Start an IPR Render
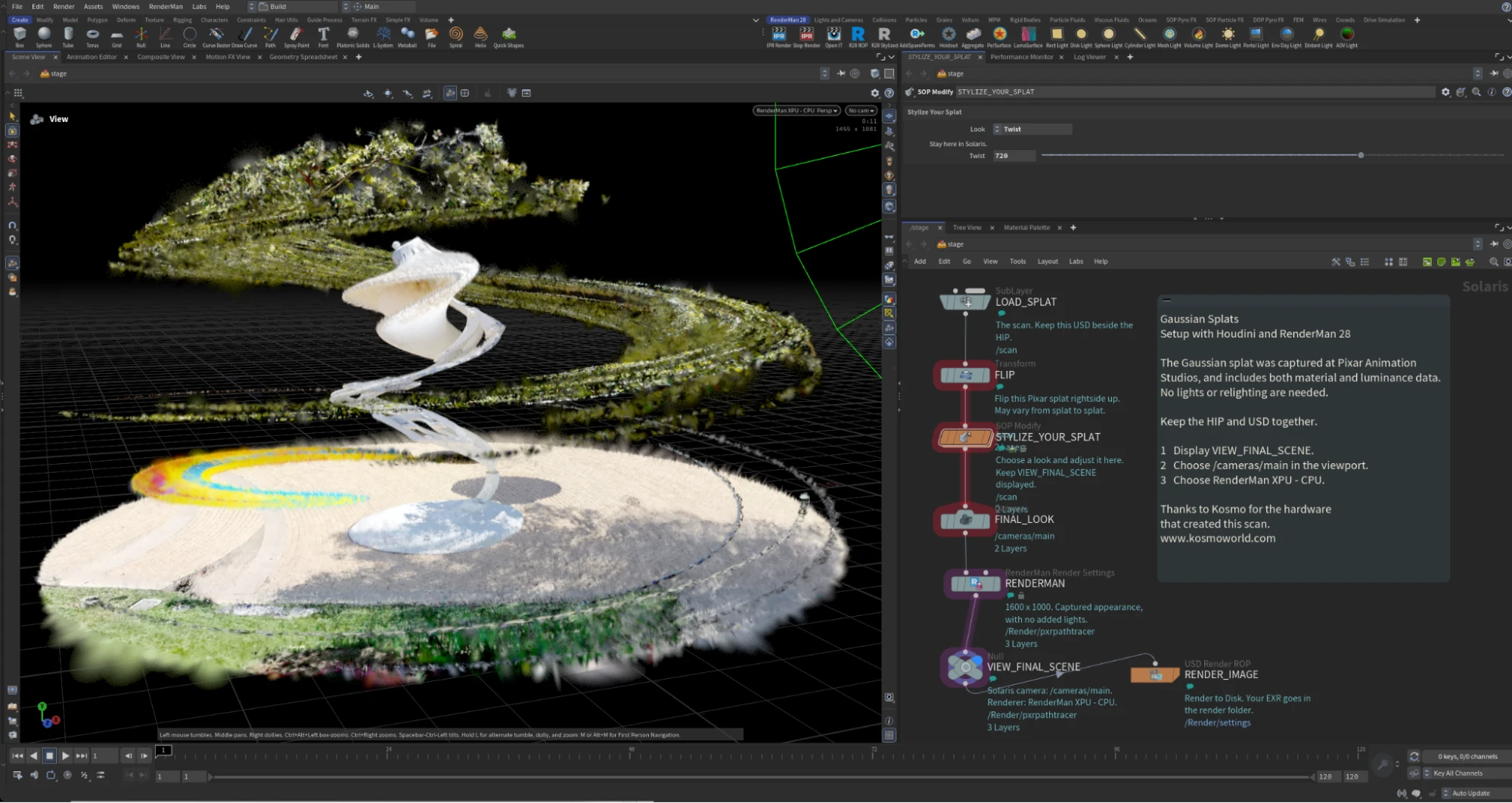1512x803 pixels. [x=779, y=36]
